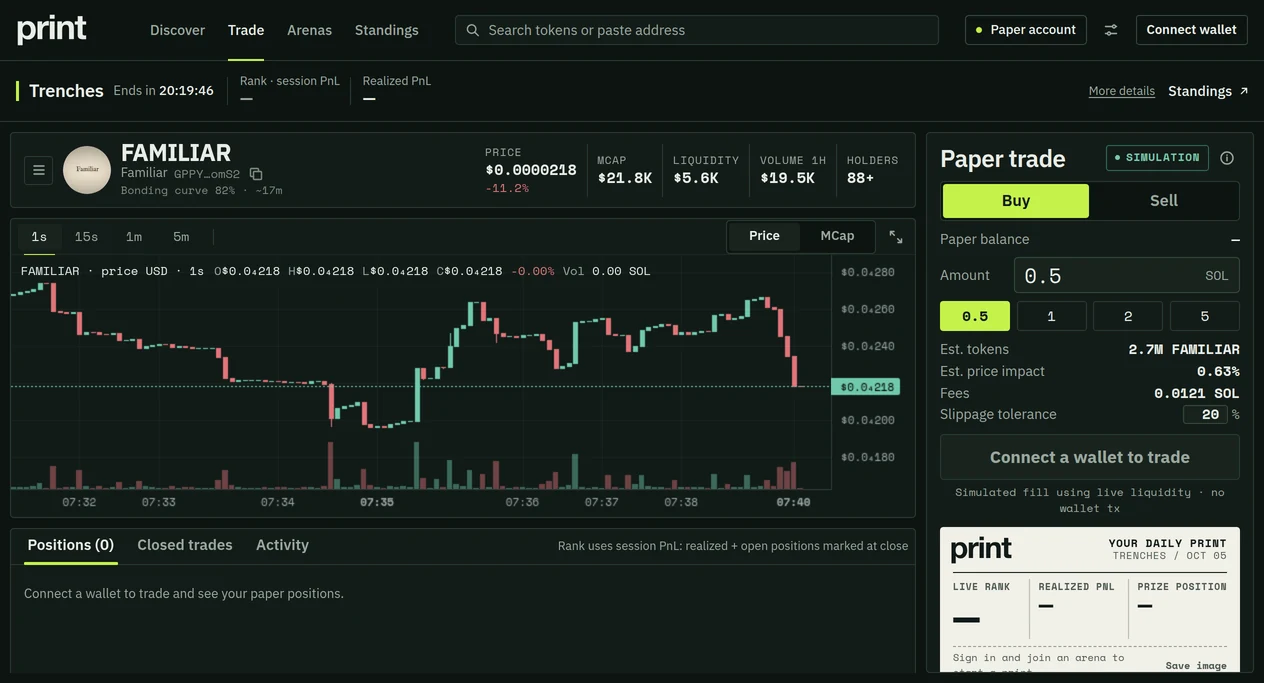Open the Arenas page
1264x683 pixels.
tap(309, 30)
